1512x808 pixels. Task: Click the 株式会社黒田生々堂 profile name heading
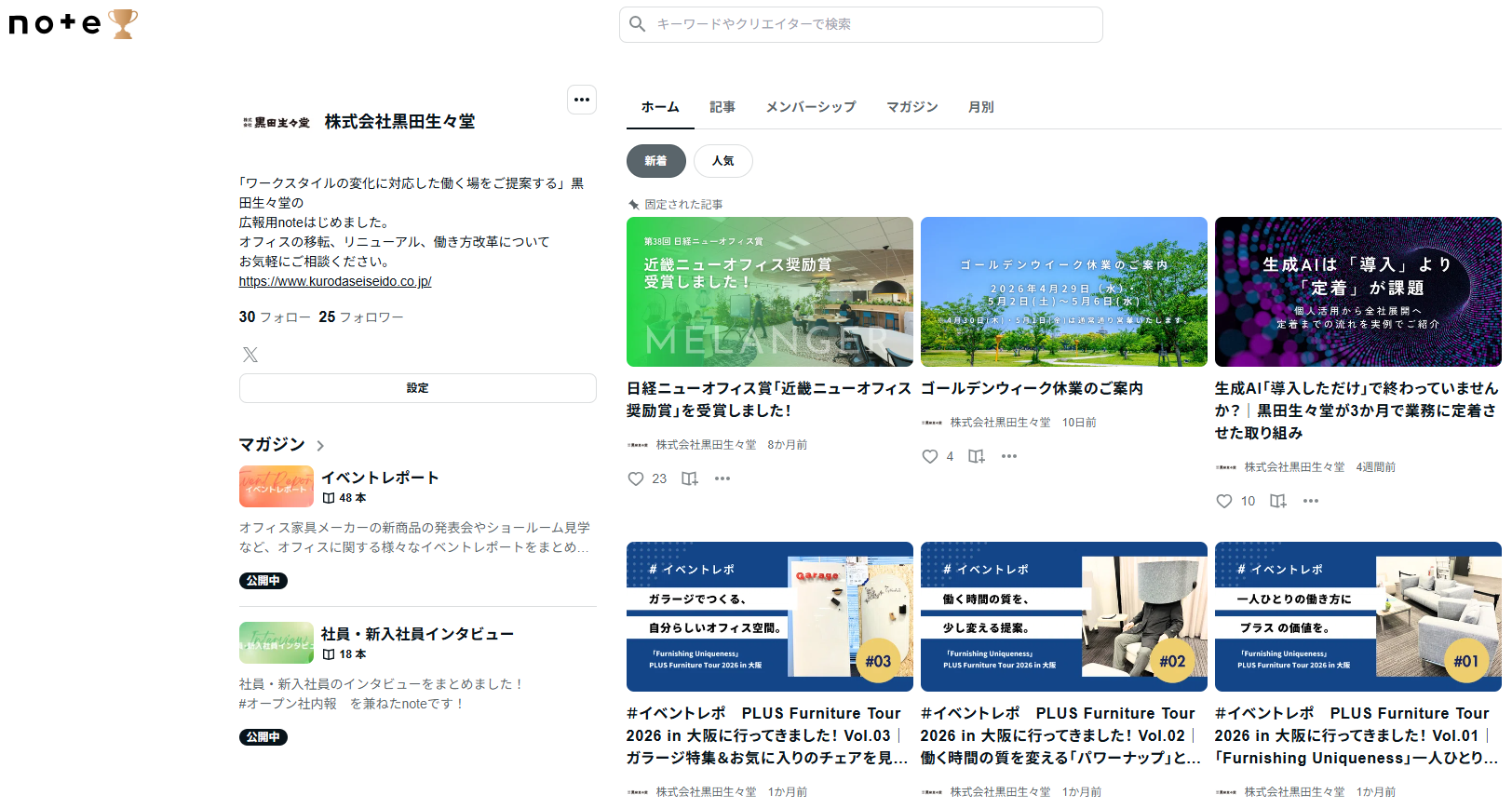(x=400, y=122)
